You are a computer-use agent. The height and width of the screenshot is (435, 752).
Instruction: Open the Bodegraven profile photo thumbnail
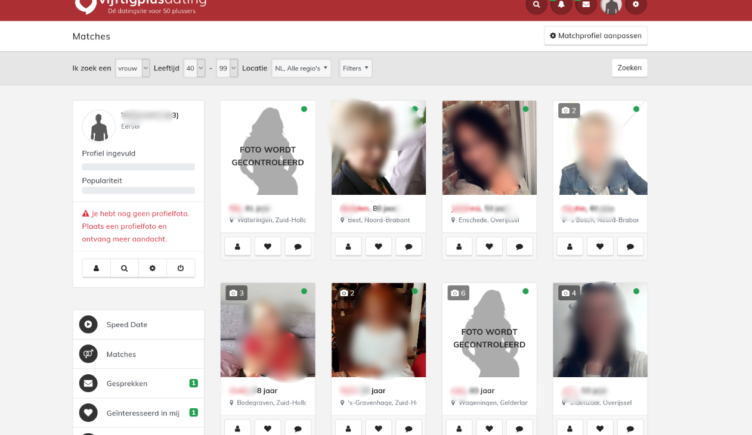pyautogui.click(x=267, y=331)
